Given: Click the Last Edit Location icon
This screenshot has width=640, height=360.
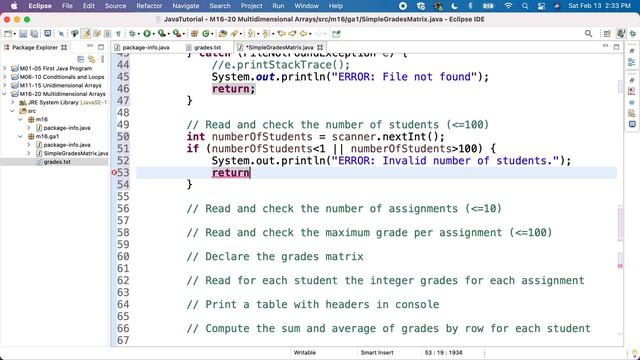Looking at the screenshot, I should pos(281,33).
